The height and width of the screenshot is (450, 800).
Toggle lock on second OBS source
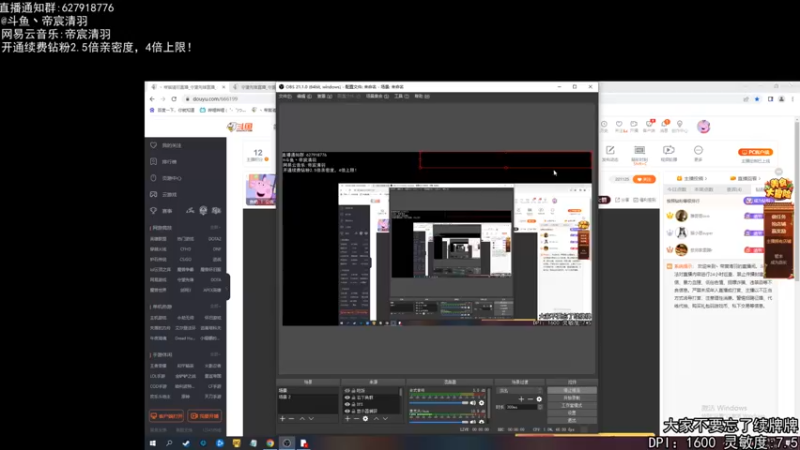[353, 397]
